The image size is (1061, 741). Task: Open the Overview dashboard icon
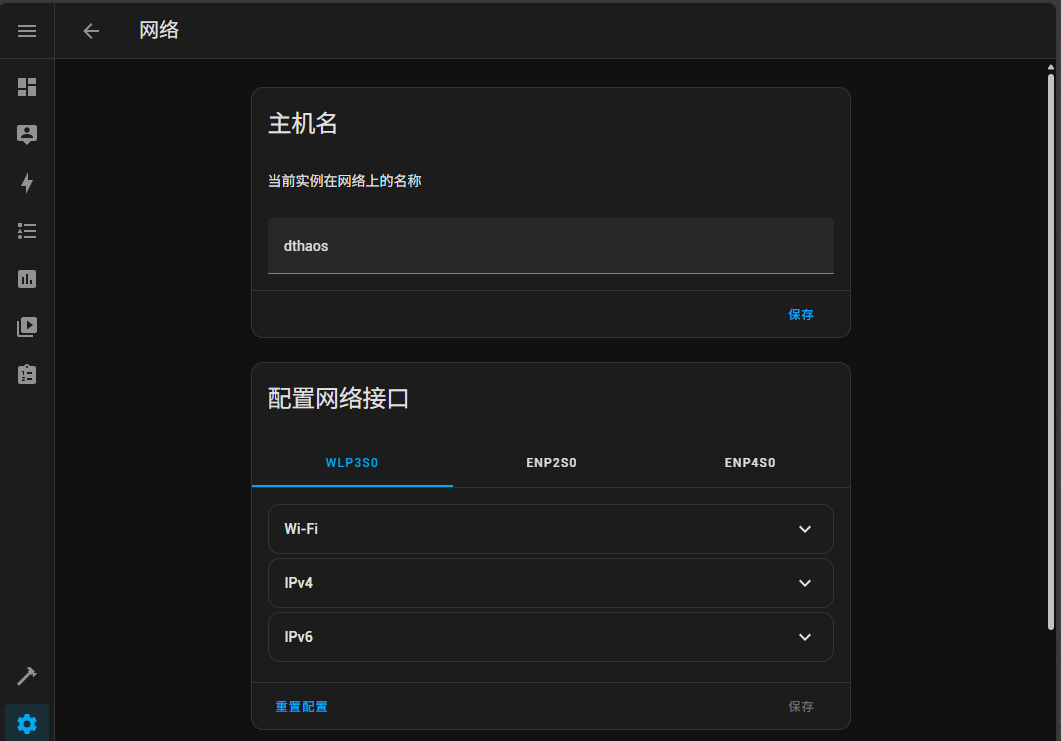tap(27, 87)
